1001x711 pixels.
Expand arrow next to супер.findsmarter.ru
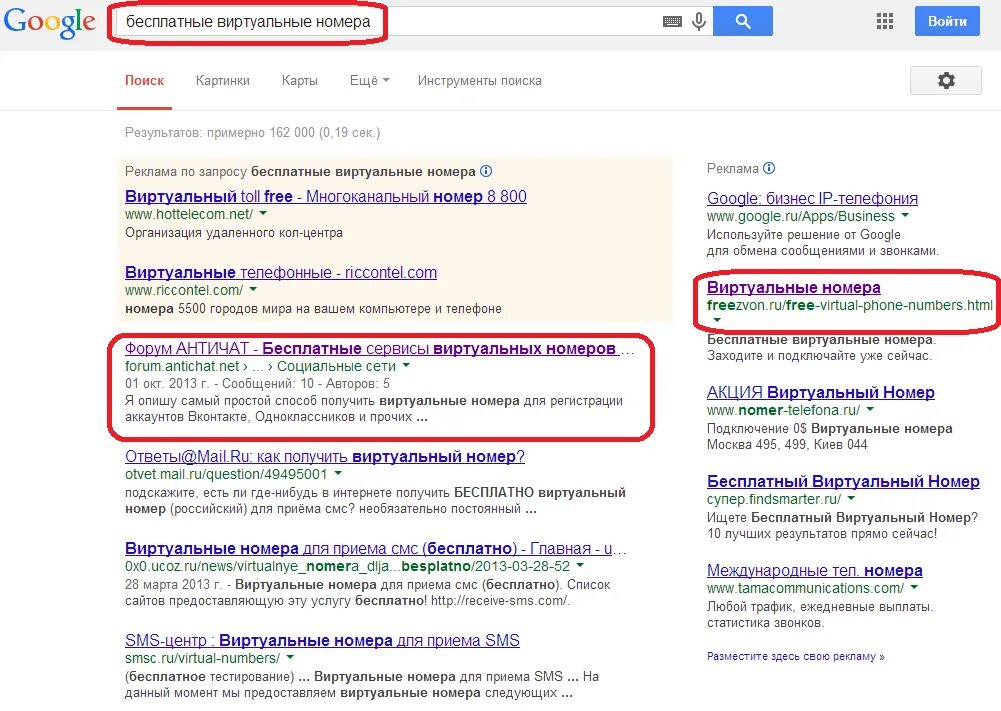851,498
